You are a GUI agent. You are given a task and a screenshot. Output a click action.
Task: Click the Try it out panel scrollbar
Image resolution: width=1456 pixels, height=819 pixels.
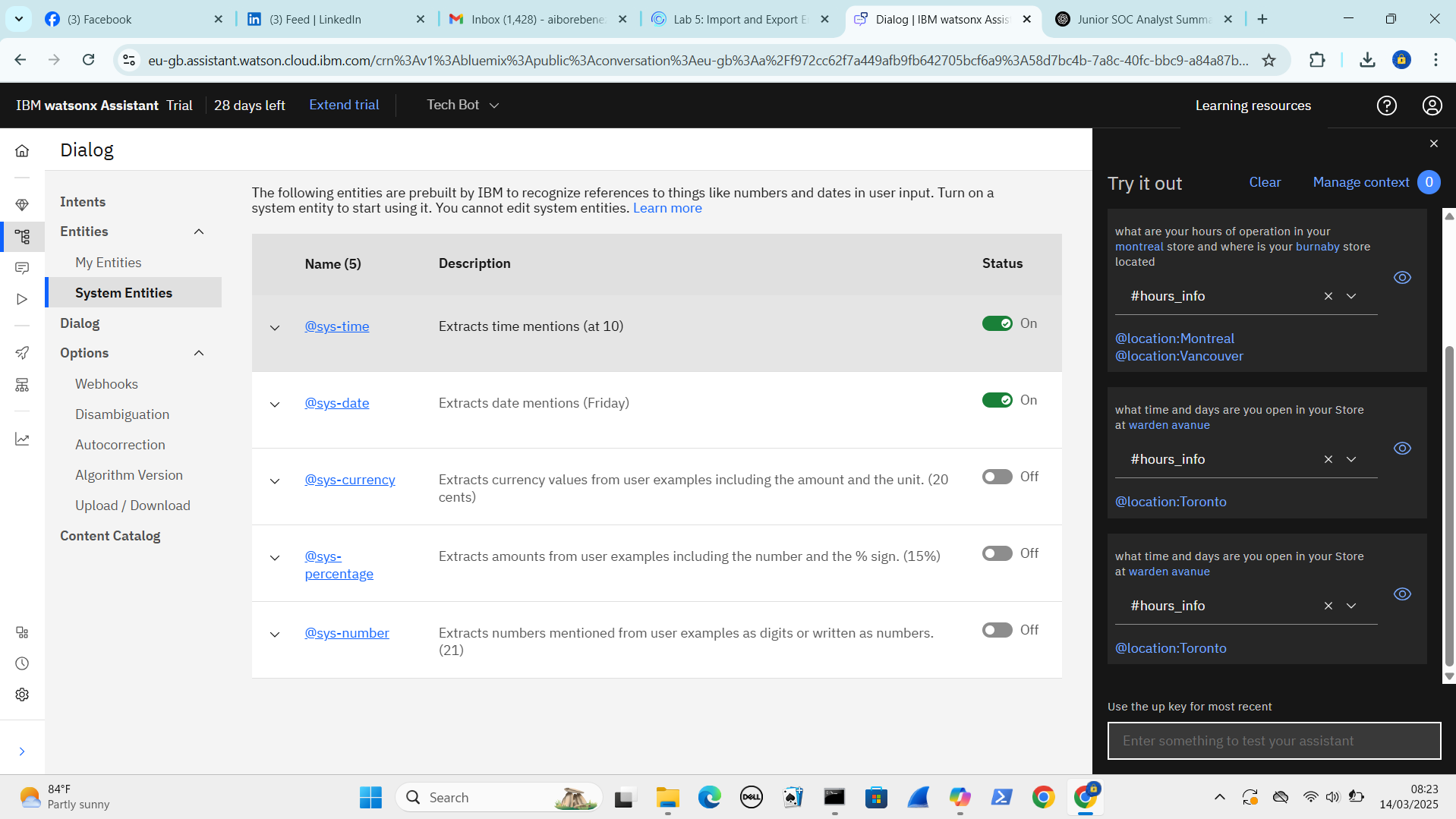[x=1449, y=505]
